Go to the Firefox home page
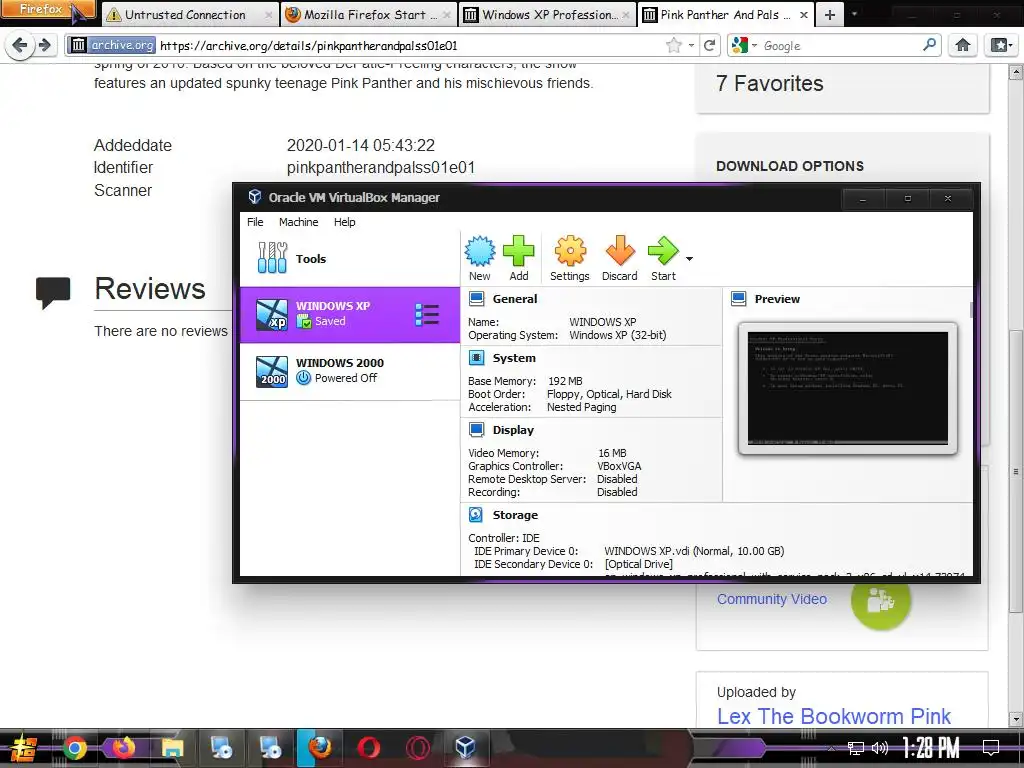Image resolution: width=1024 pixels, height=768 pixels. (x=963, y=45)
